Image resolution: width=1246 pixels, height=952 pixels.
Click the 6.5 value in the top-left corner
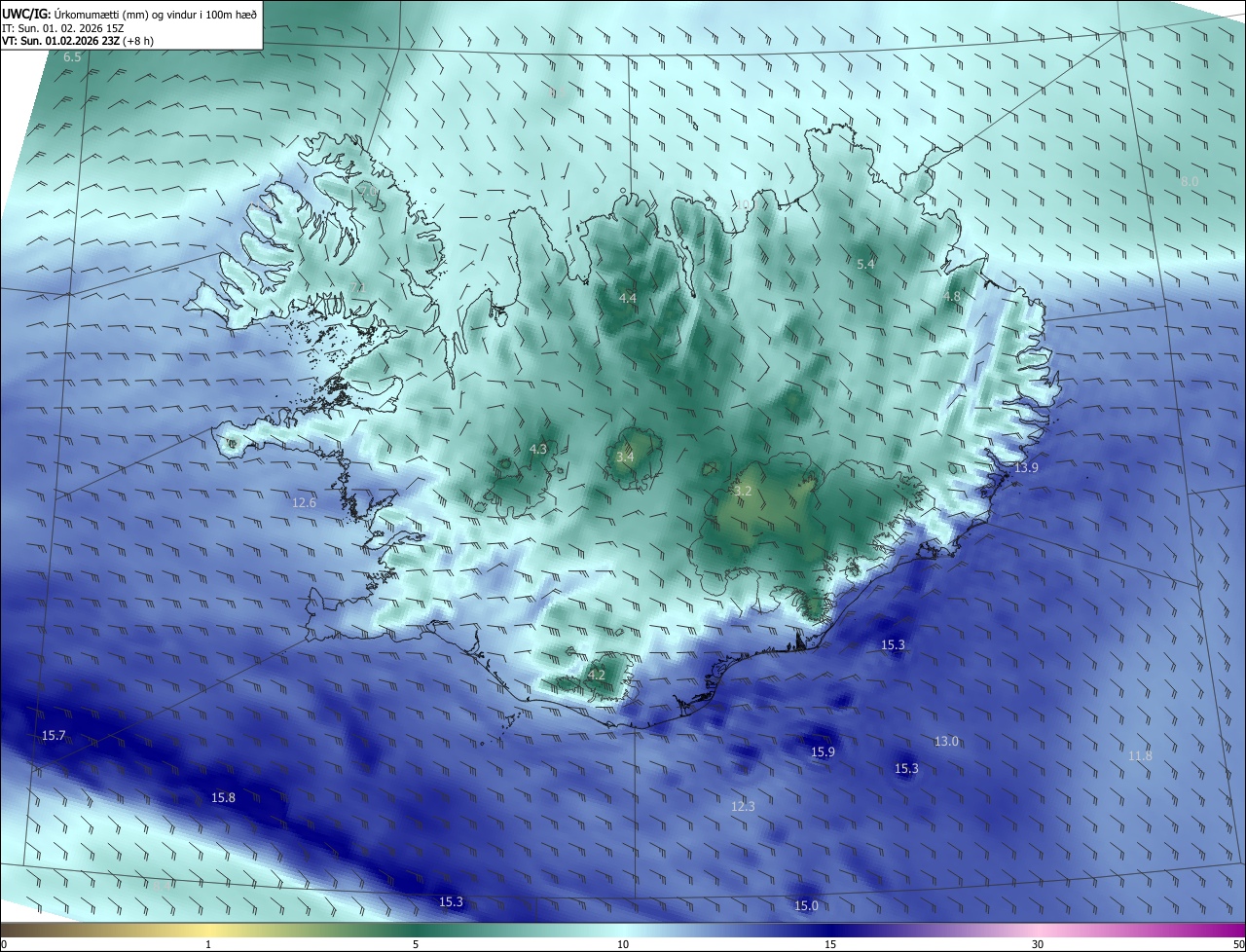pos(72,58)
